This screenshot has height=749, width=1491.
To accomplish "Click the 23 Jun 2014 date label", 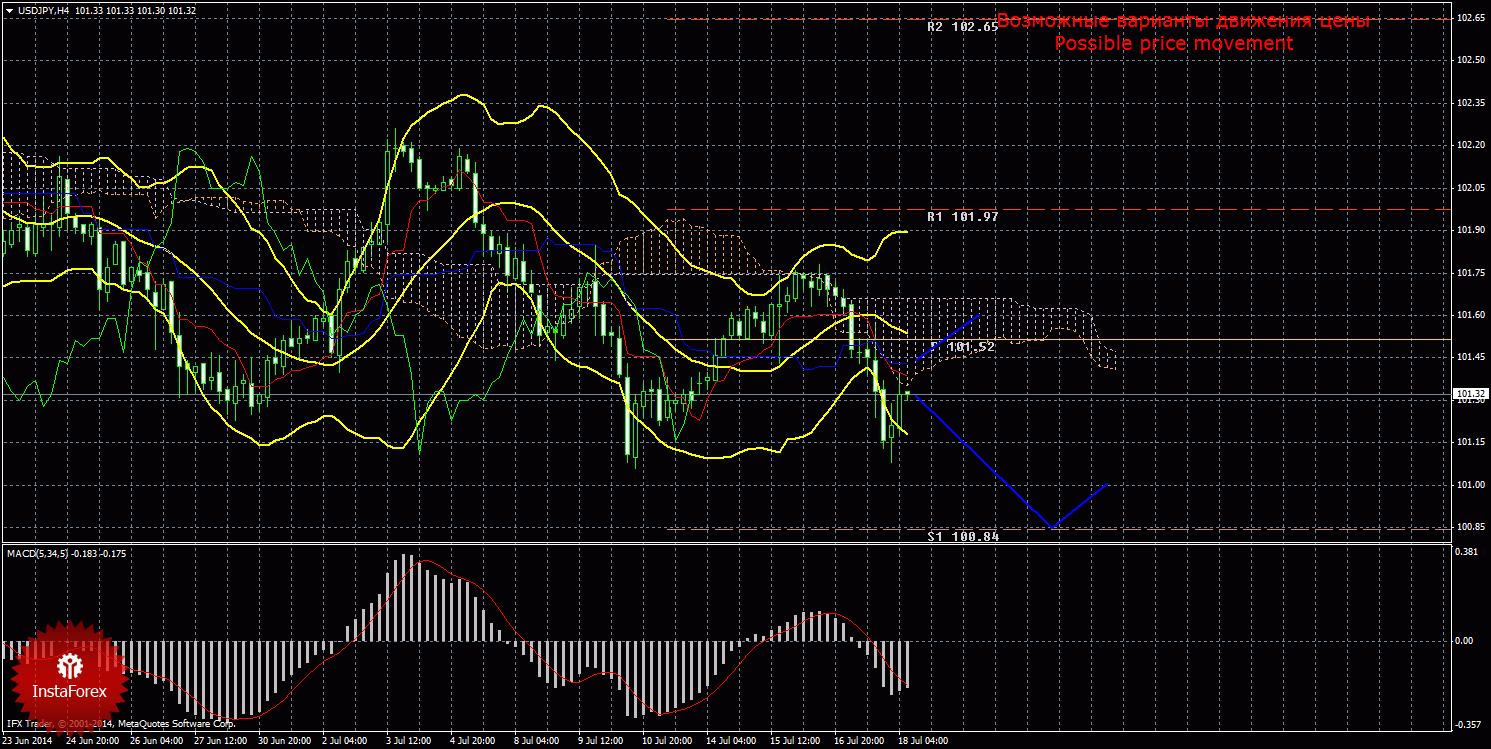I will pos(29,741).
